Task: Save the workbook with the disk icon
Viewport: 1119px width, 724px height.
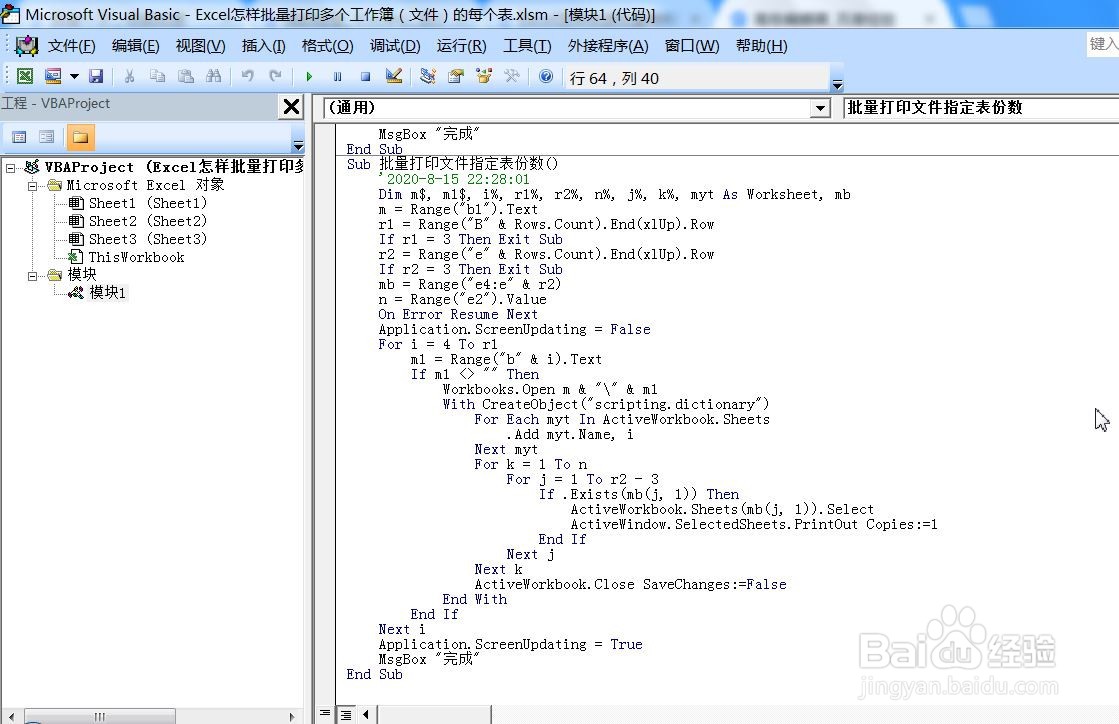Action: (x=96, y=76)
